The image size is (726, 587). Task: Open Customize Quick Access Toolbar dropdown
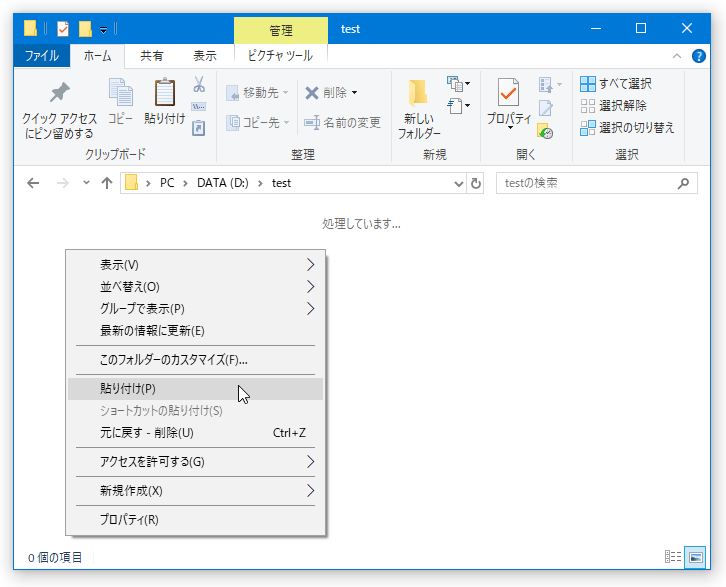click(x=104, y=30)
